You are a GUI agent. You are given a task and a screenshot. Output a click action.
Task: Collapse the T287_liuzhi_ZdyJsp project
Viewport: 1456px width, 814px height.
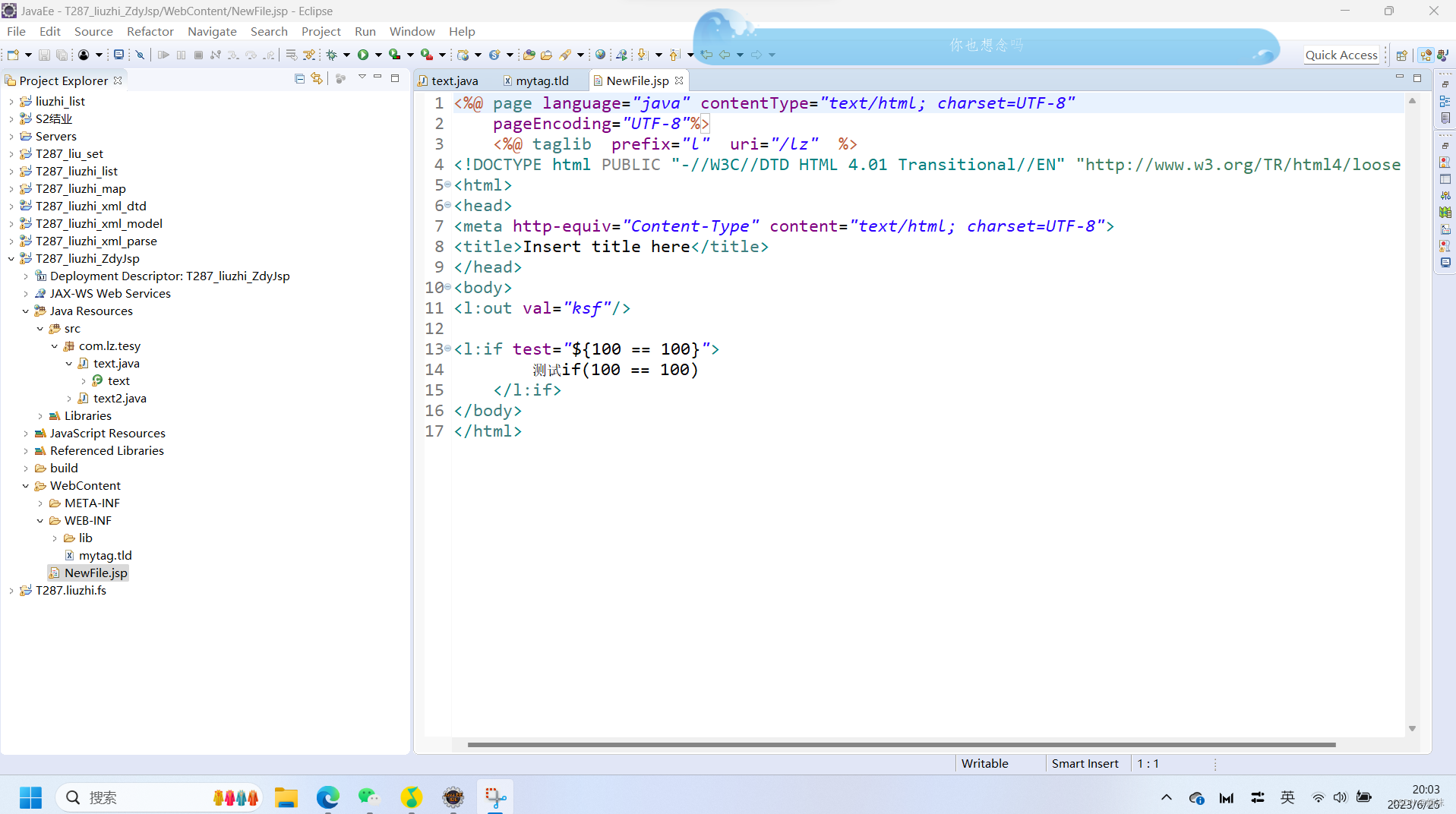(x=11, y=258)
